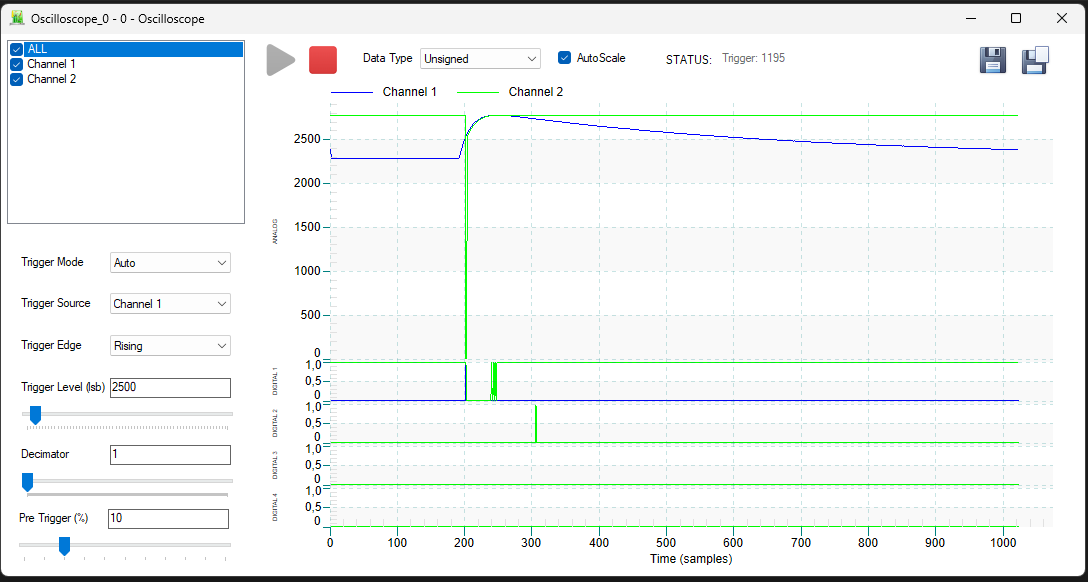Click the Trigger Level slider thumb
Viewport: 1088px width, 582px height.
coord(35,415)
